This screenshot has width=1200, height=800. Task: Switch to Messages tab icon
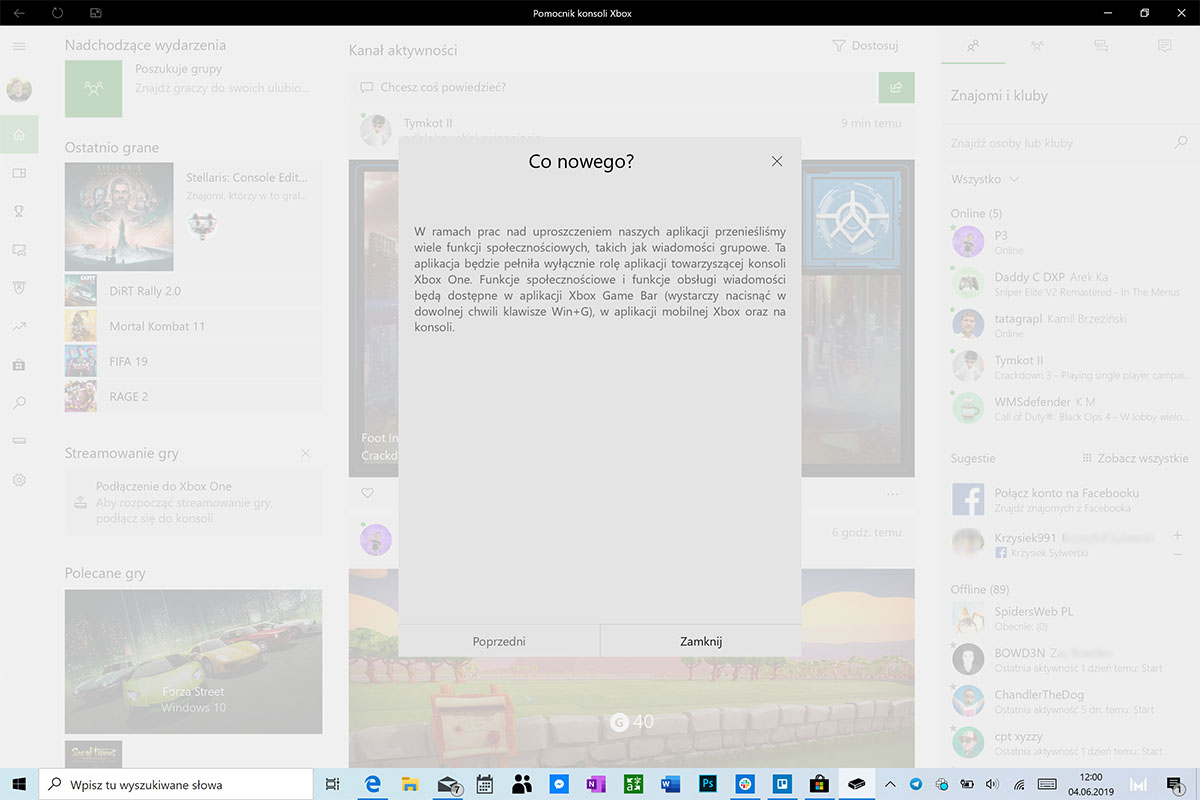[x=1101, y=46]
